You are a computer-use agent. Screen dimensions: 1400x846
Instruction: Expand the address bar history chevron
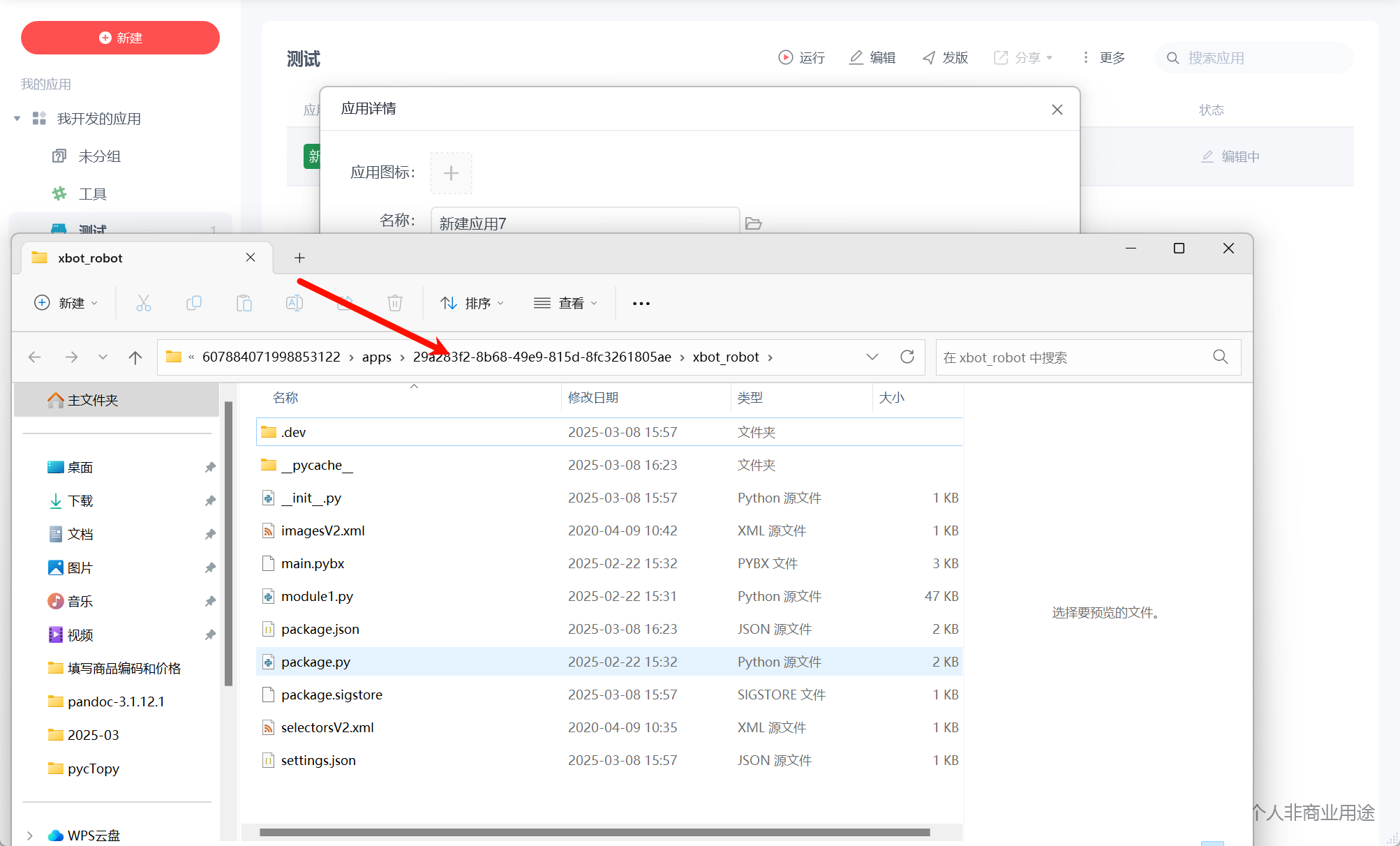[x=872, y=357]
